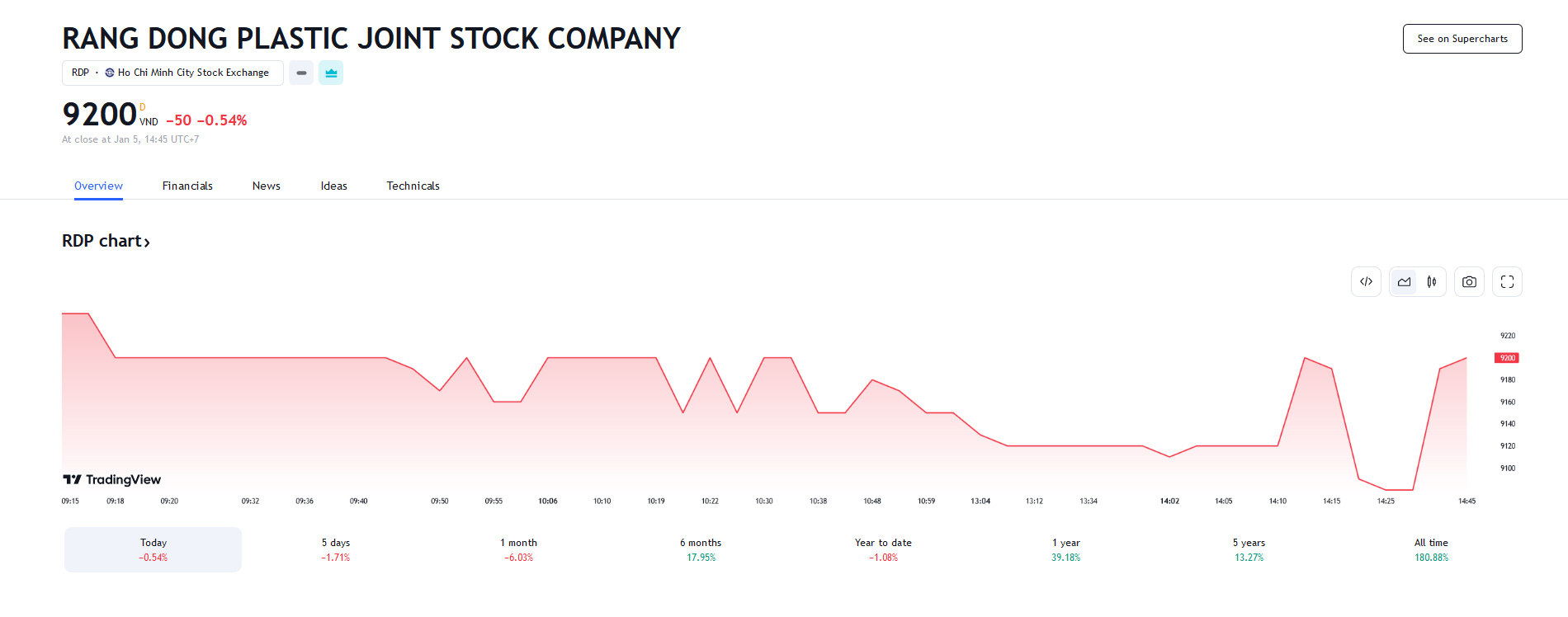Viewport: 1568px width, 617px height.
Task: Click the 9200 price label on the axis
Action: 1507,357
